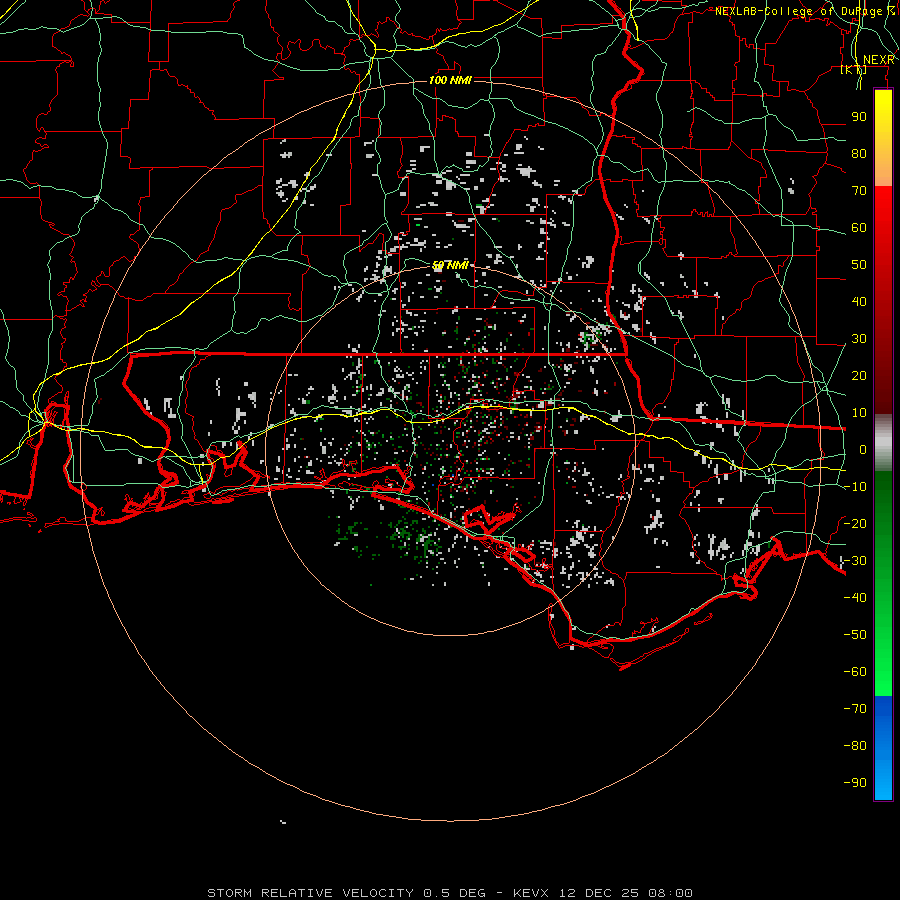Select the light blue segment near -90
Image resolution: width=900 pixels, height=900 pixels.
[883, 781]
